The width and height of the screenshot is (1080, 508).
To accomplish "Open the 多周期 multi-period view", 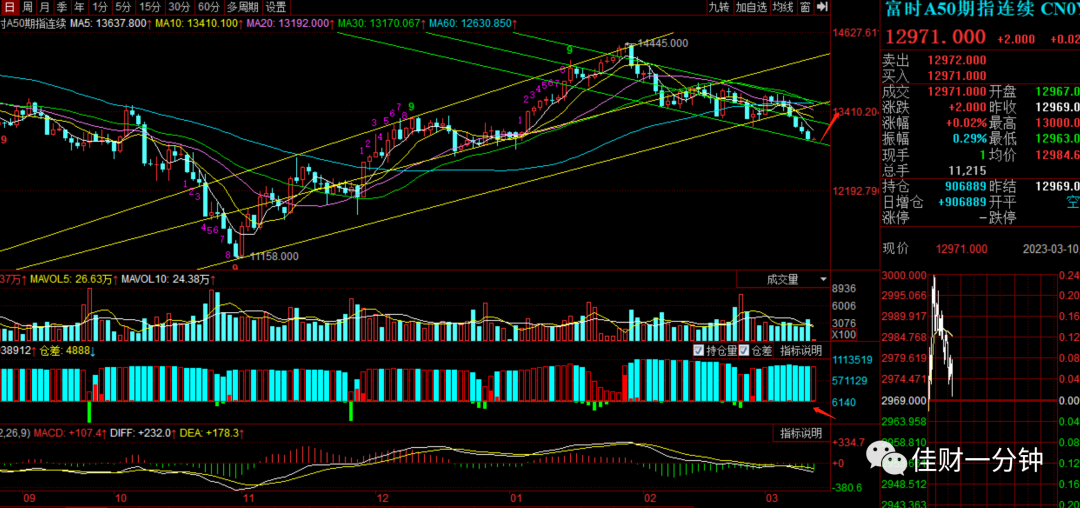I will click(242, 7).
